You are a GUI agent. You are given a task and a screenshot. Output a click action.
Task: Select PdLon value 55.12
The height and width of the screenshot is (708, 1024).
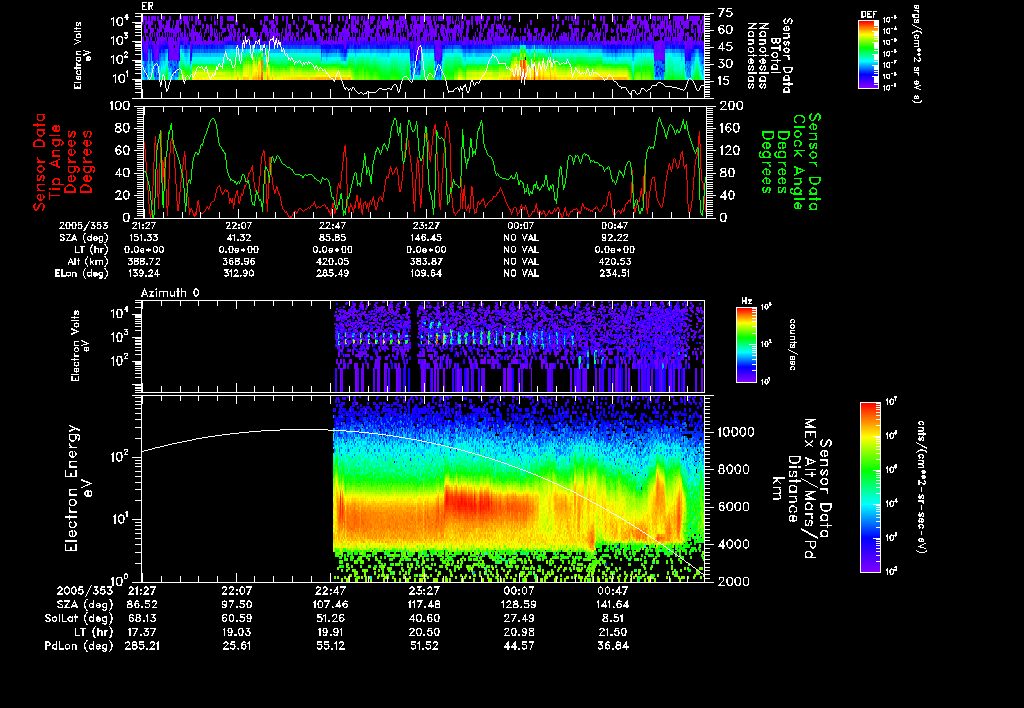tap(331, 646)
